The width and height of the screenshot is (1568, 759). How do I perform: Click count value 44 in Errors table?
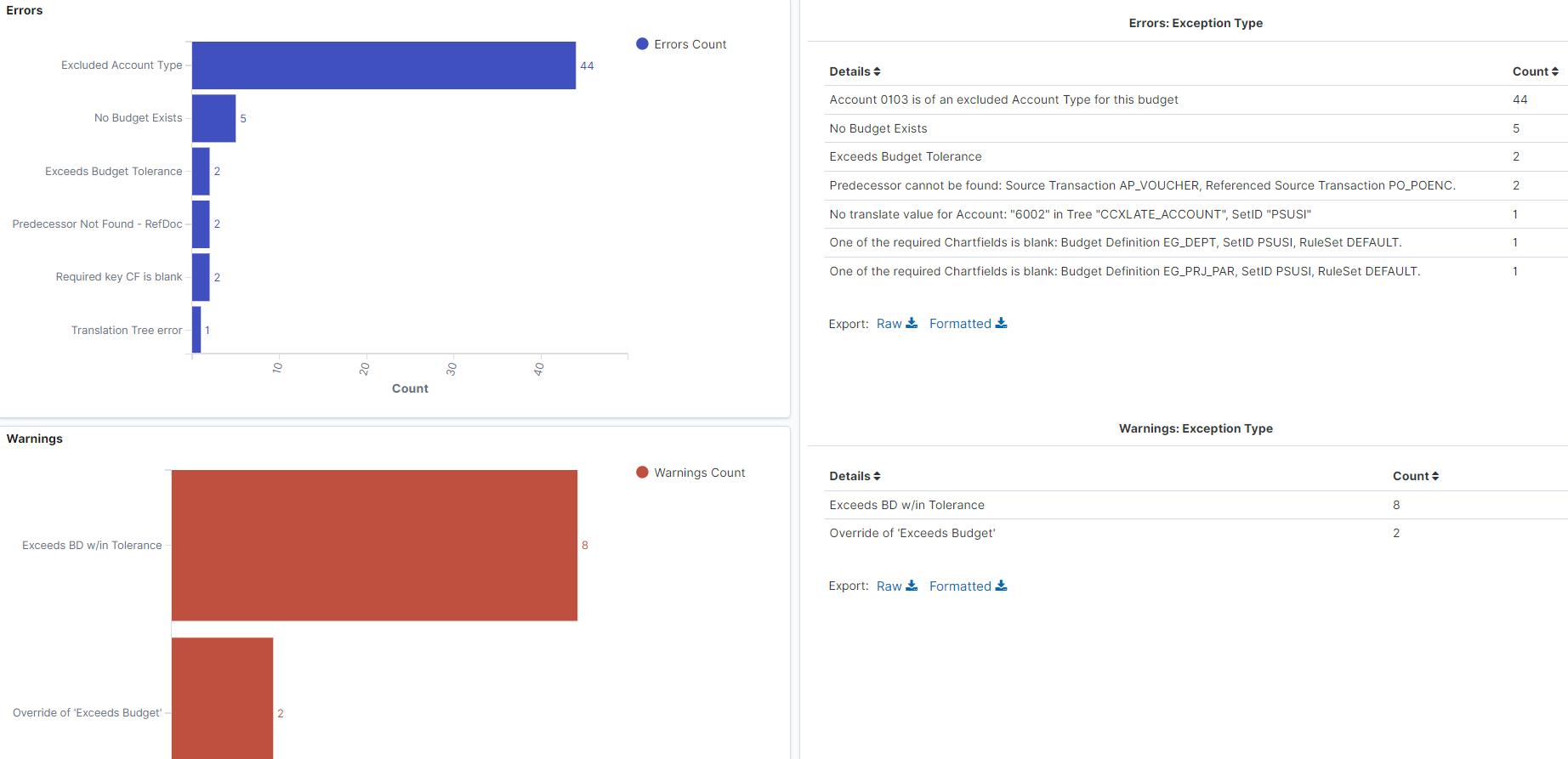tap(1520, 100)
